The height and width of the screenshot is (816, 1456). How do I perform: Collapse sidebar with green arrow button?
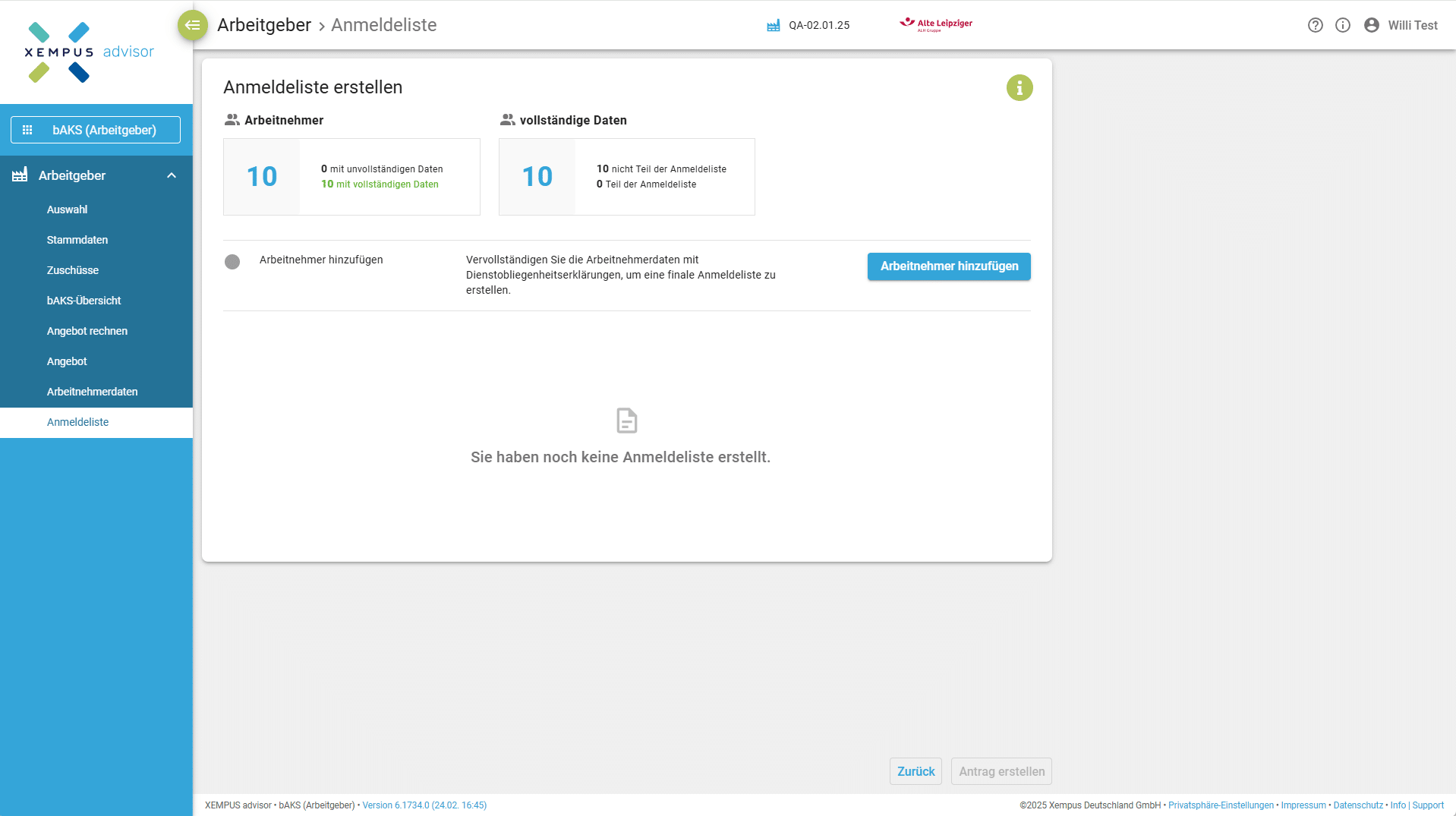192,25
